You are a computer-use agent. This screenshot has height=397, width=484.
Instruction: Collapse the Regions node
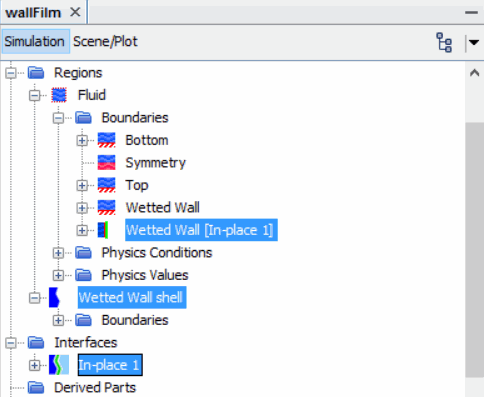point(11,73)
